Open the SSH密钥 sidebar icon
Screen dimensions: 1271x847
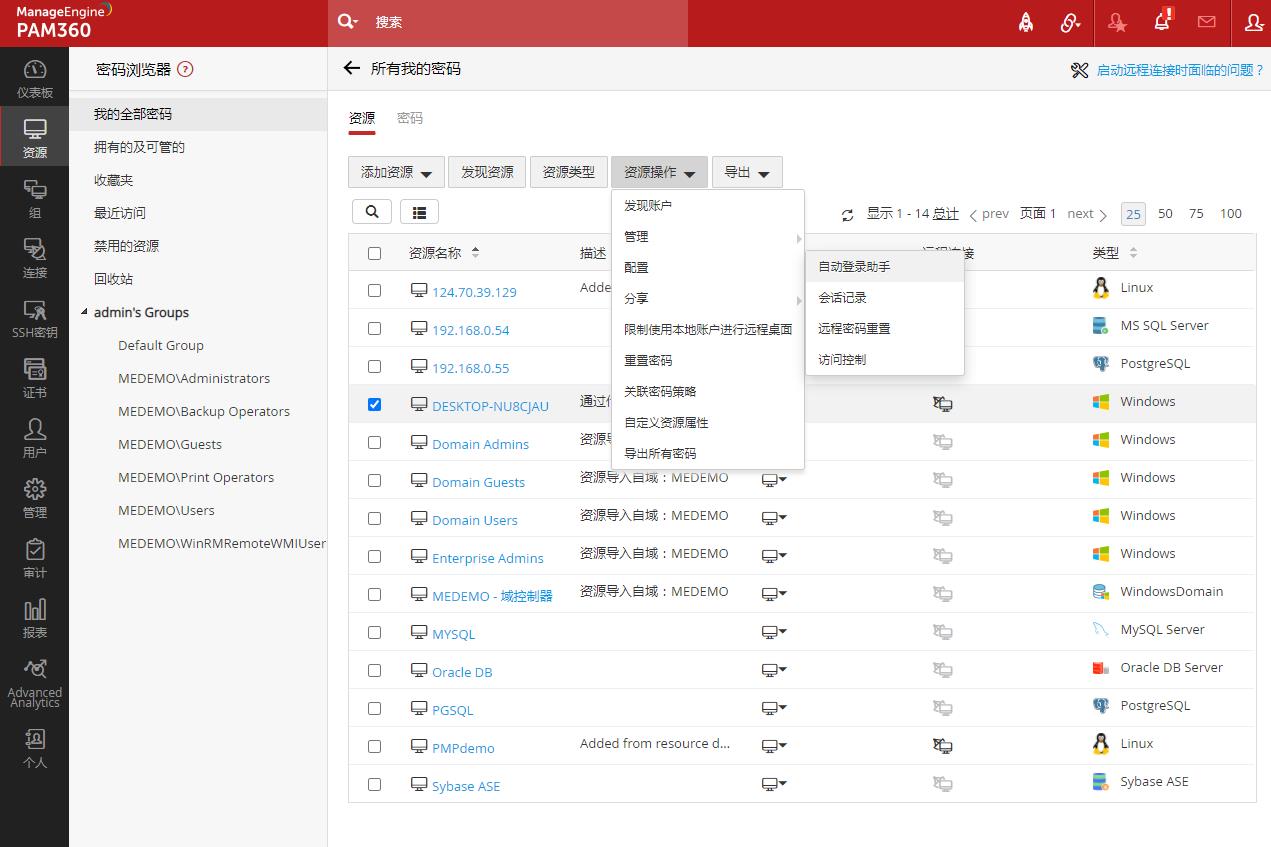coord(34,319)
